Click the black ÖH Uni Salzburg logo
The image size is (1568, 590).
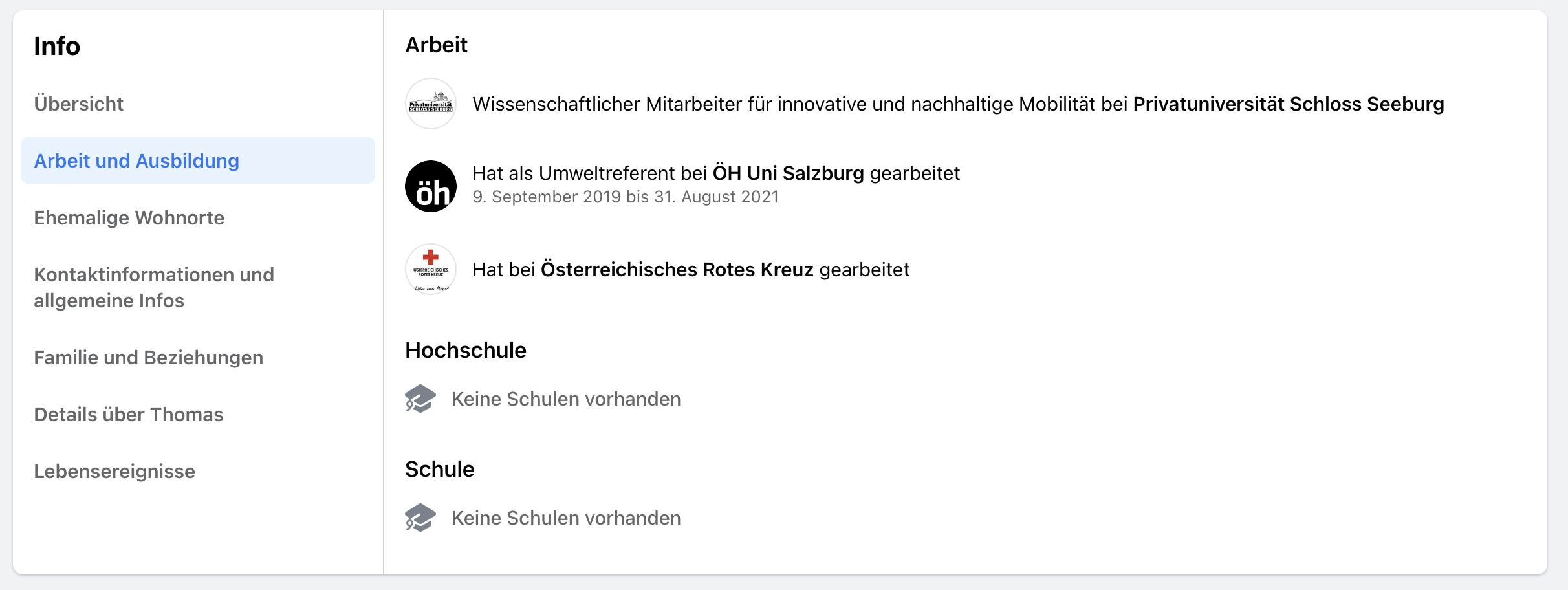coord(431,186)
